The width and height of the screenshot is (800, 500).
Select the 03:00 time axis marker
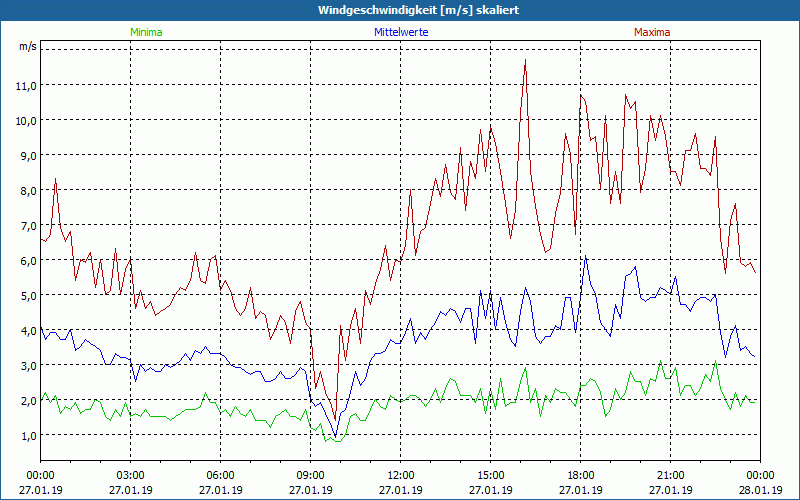click(130, 474)
